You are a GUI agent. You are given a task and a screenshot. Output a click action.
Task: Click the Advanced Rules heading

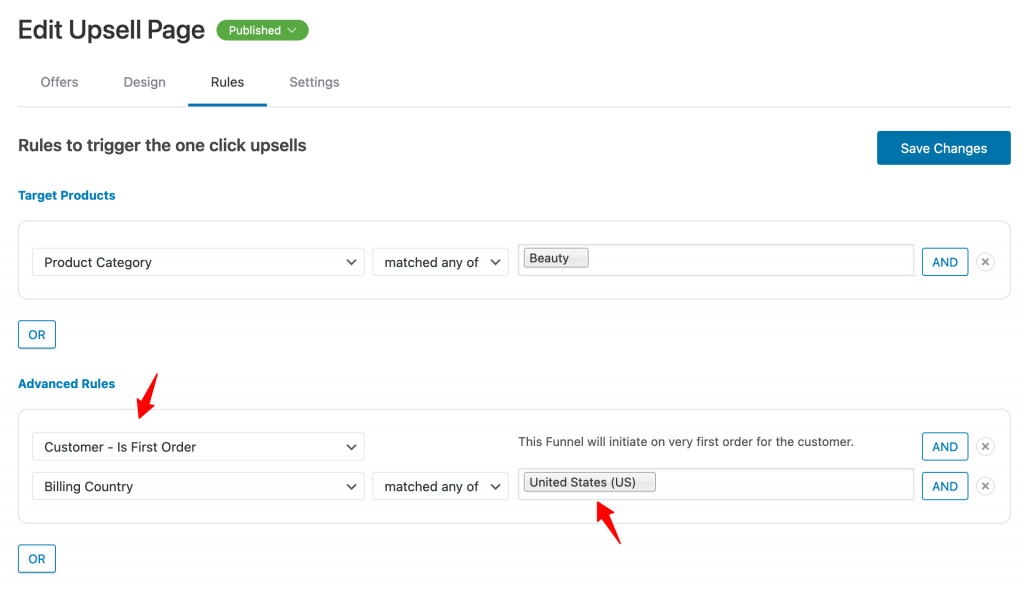67,384
